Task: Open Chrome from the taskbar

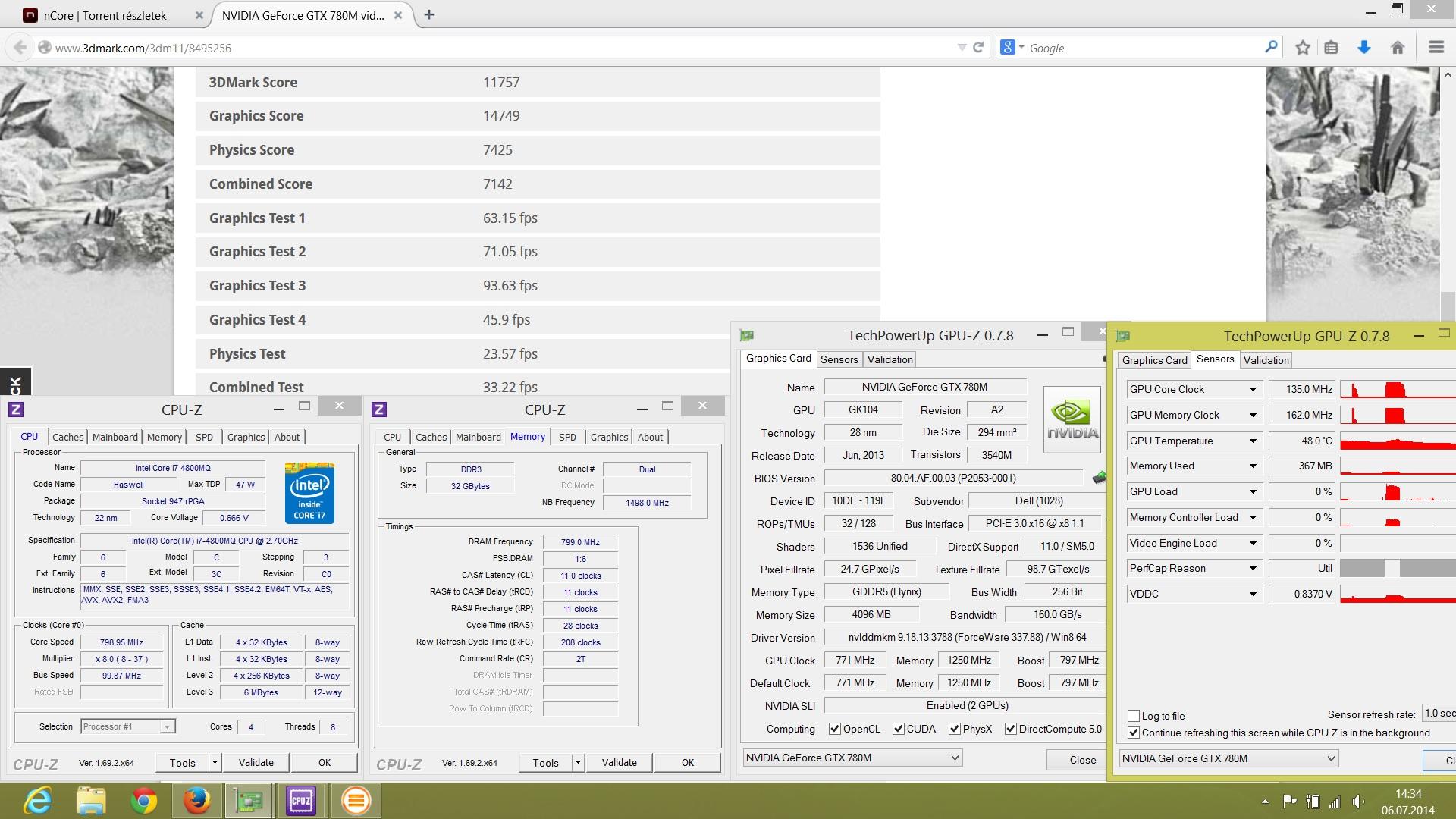Action: 143,800
